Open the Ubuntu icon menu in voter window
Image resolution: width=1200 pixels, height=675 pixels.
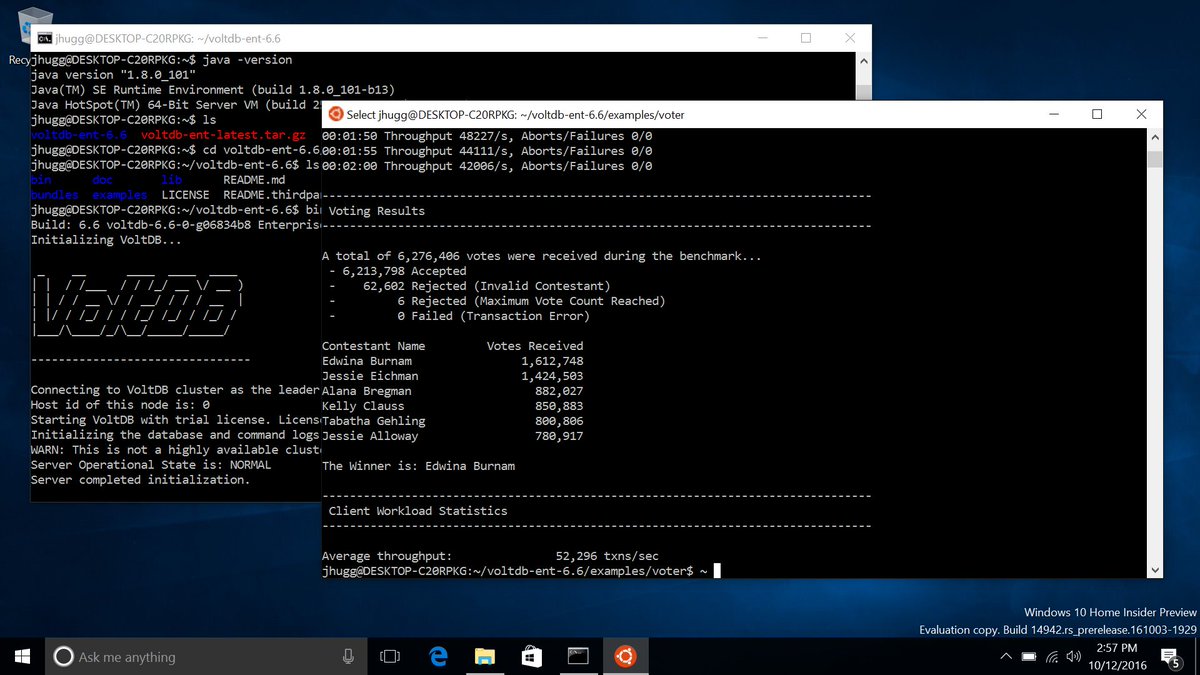335,114
